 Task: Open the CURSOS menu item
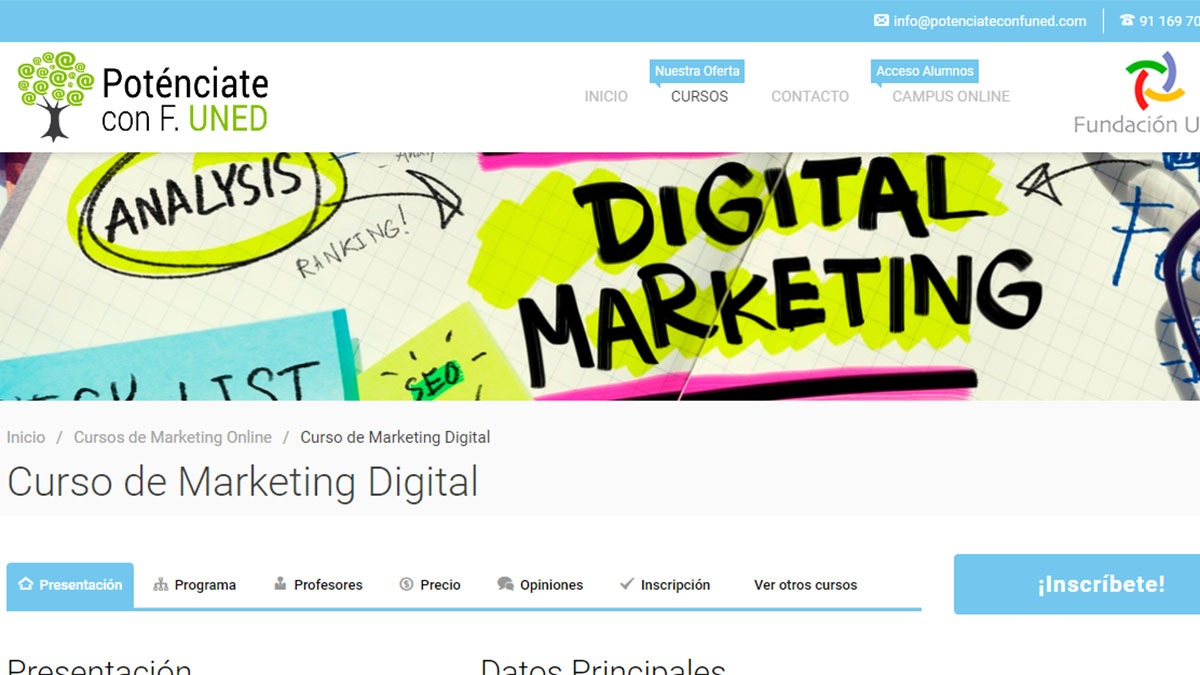[699, 96]
